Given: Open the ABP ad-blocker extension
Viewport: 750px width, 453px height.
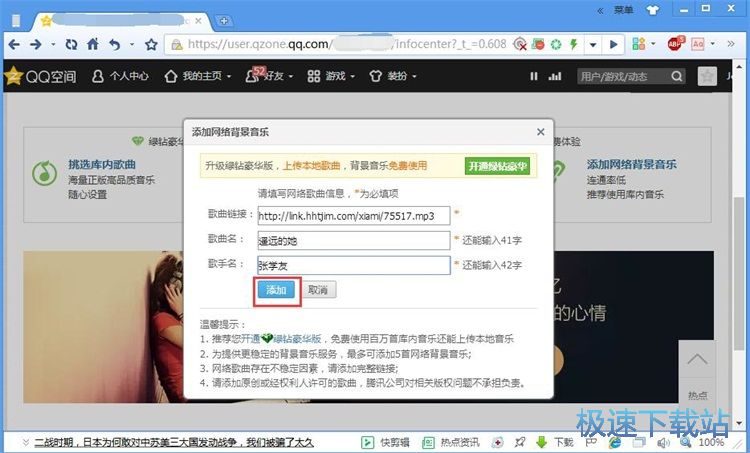Looking at the screenshot, I should [676, 44].
